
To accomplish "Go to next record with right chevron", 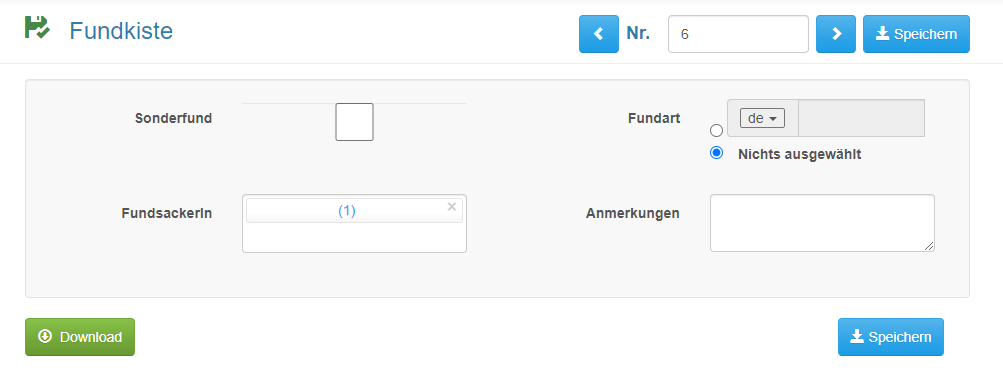I will [x=836, y=34].
